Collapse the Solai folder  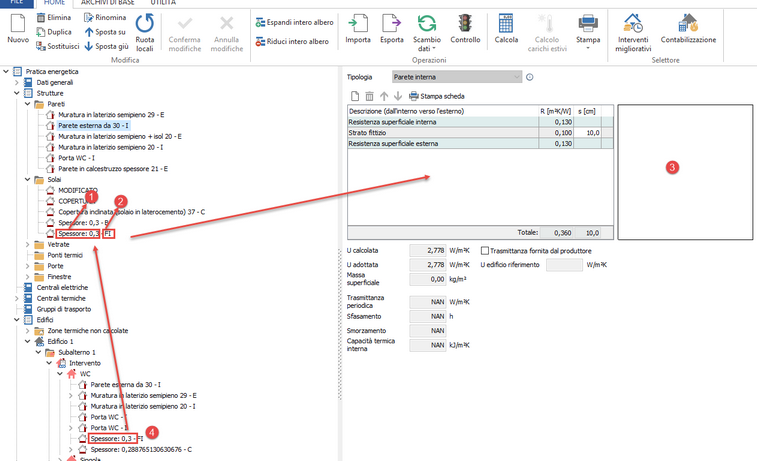[x=28, y=180]
